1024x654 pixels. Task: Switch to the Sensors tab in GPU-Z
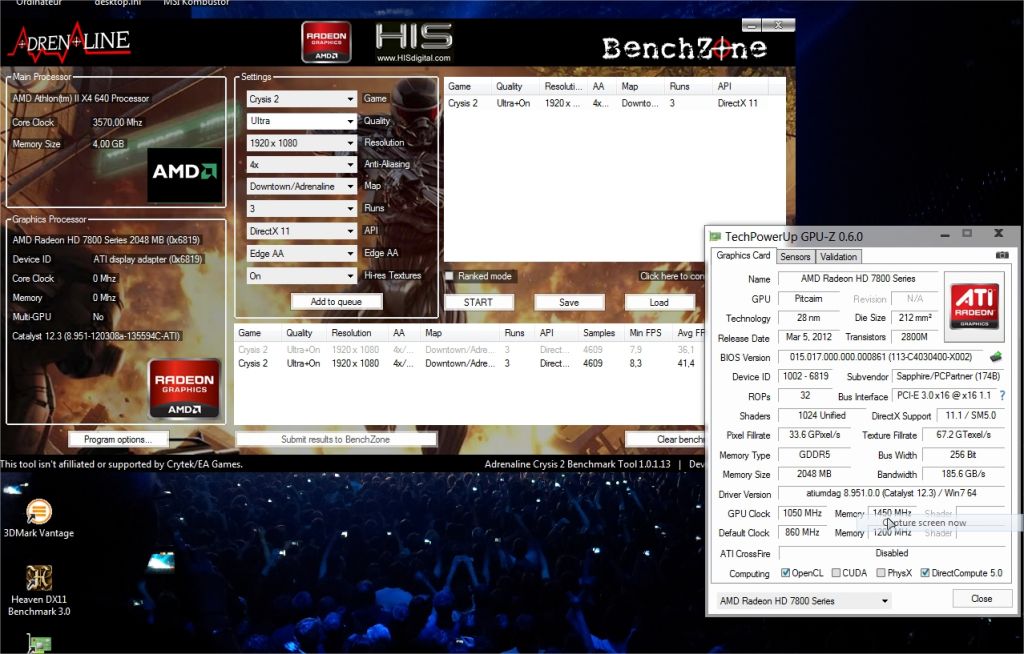pyautogui.click(x=795, y=257)
